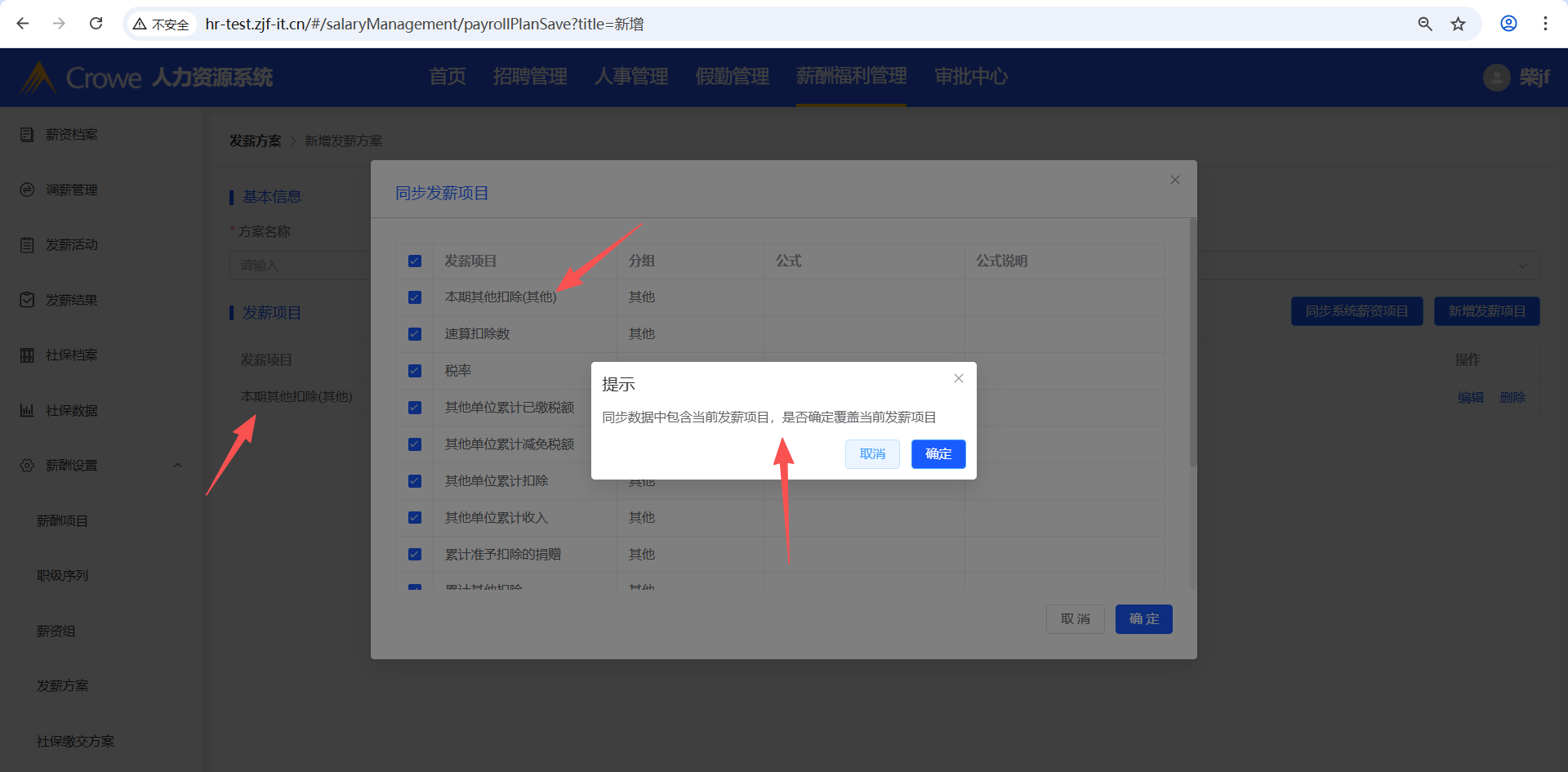Open the 首页 top menu
The image size is (1568, 772).
[x=448, y=77]
